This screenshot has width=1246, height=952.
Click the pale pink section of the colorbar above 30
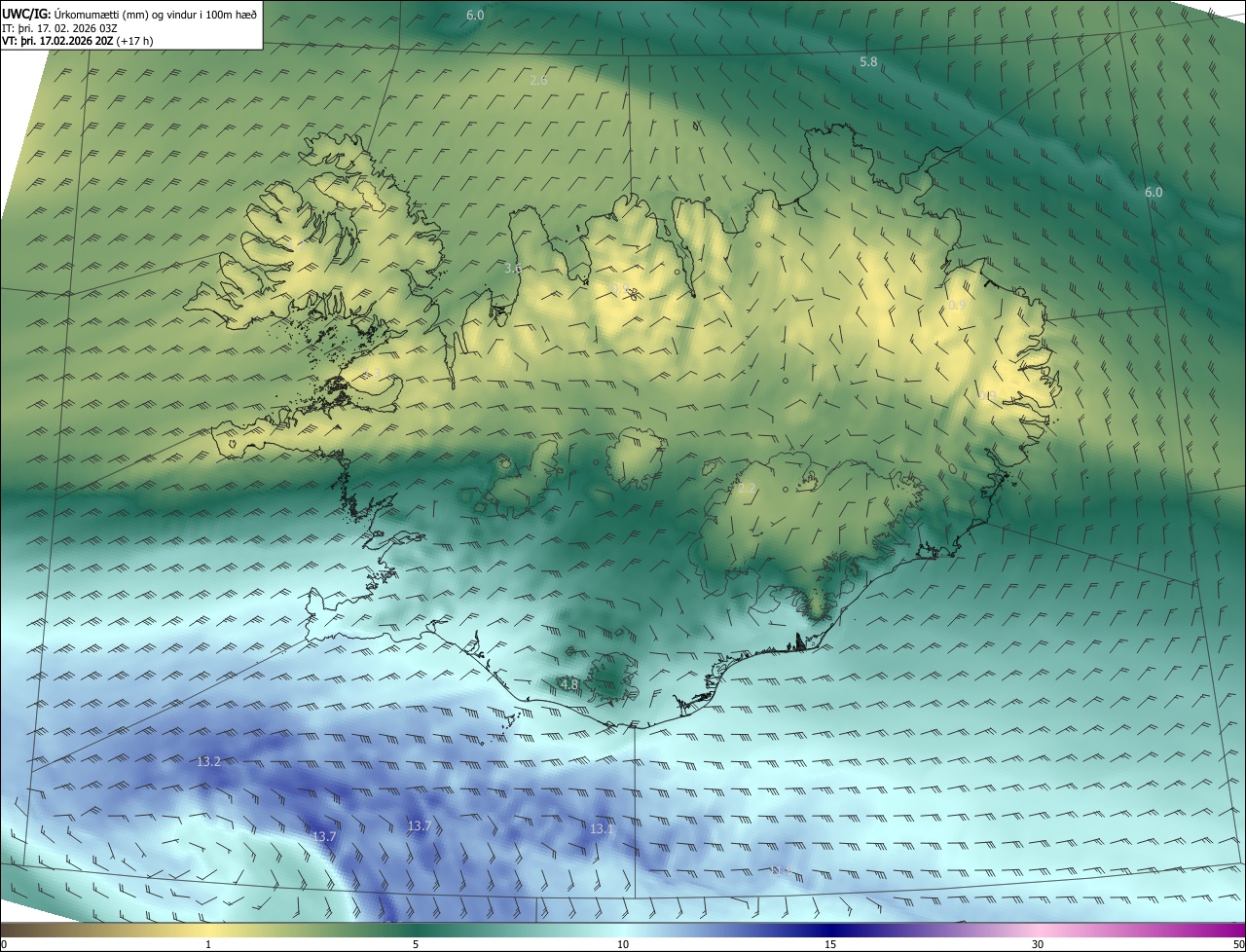1040,930
